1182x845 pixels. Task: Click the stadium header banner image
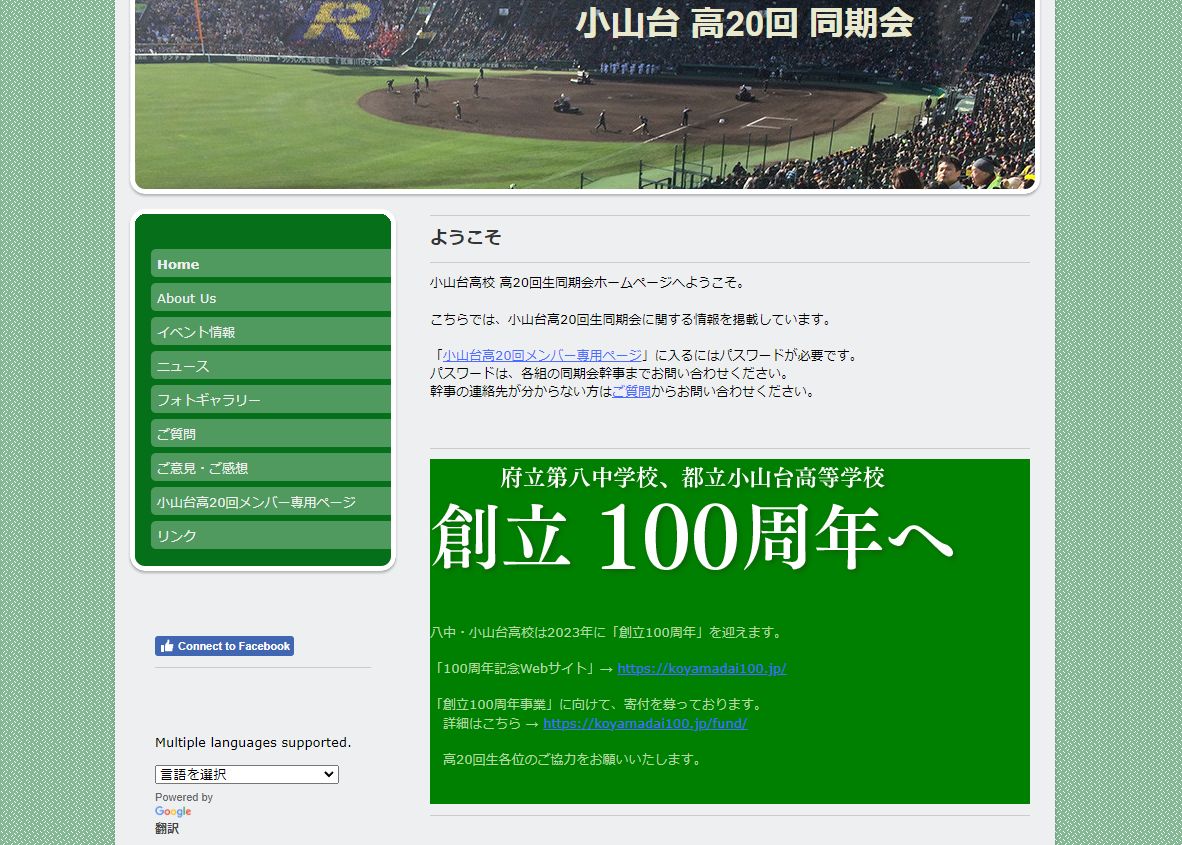[x=585, y=95]
